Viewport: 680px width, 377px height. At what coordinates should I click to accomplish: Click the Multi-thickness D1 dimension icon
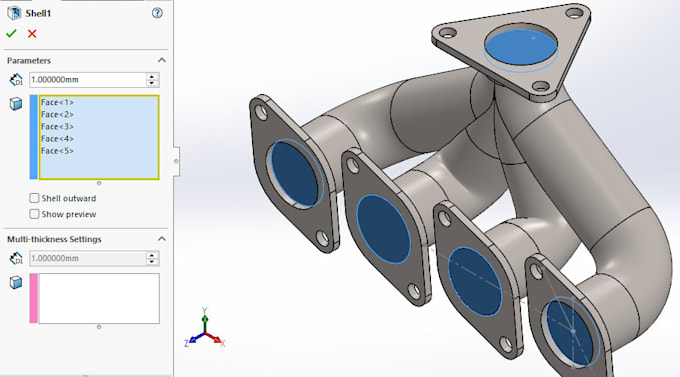tap(16, 258)
